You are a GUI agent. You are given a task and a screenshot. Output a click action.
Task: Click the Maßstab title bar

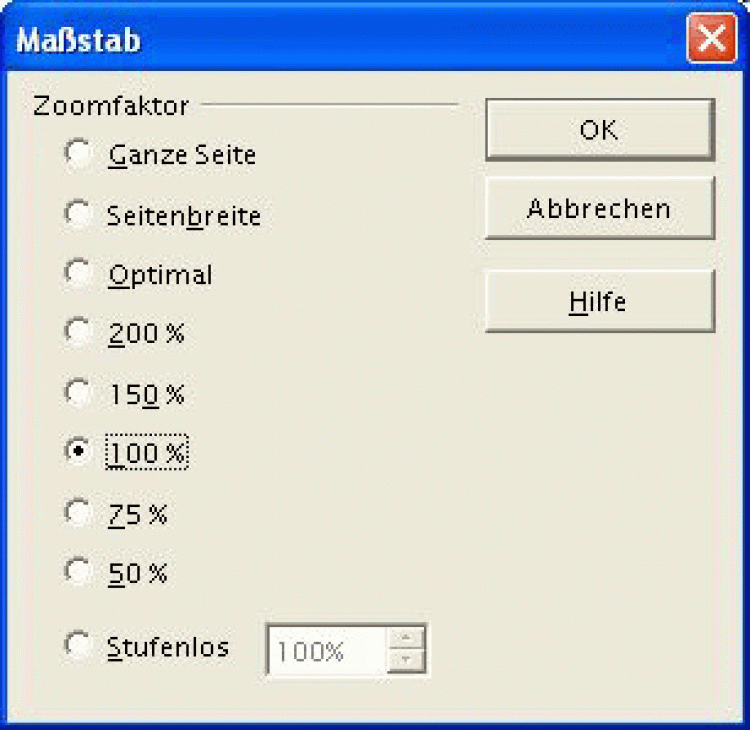pos(350,41)
